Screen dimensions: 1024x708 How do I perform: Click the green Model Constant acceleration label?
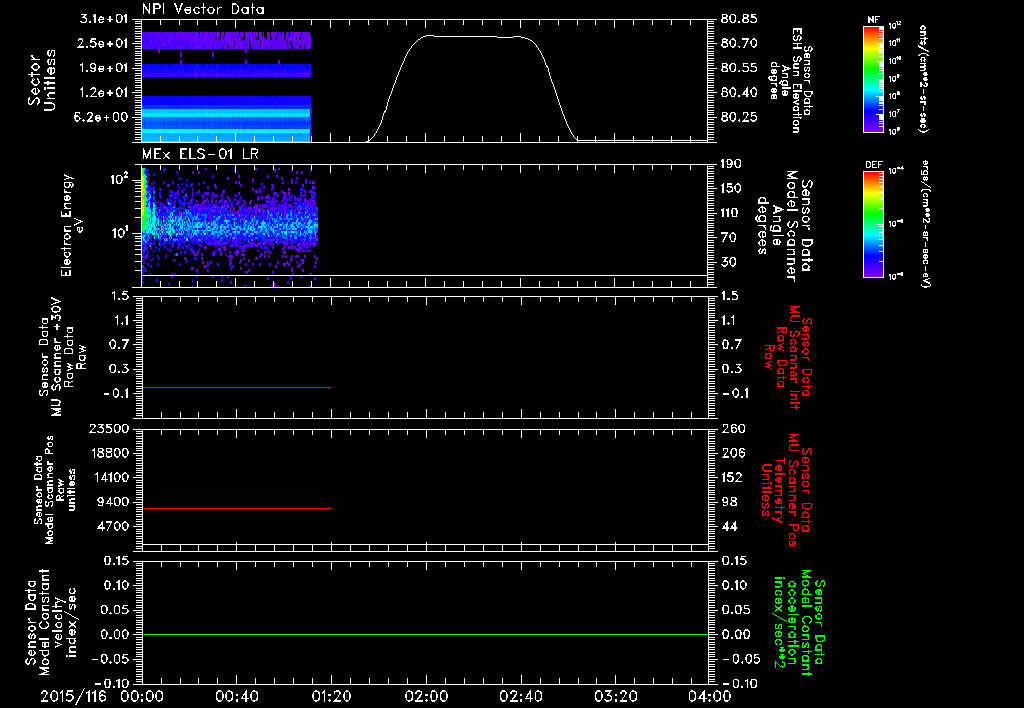[799, 624]
